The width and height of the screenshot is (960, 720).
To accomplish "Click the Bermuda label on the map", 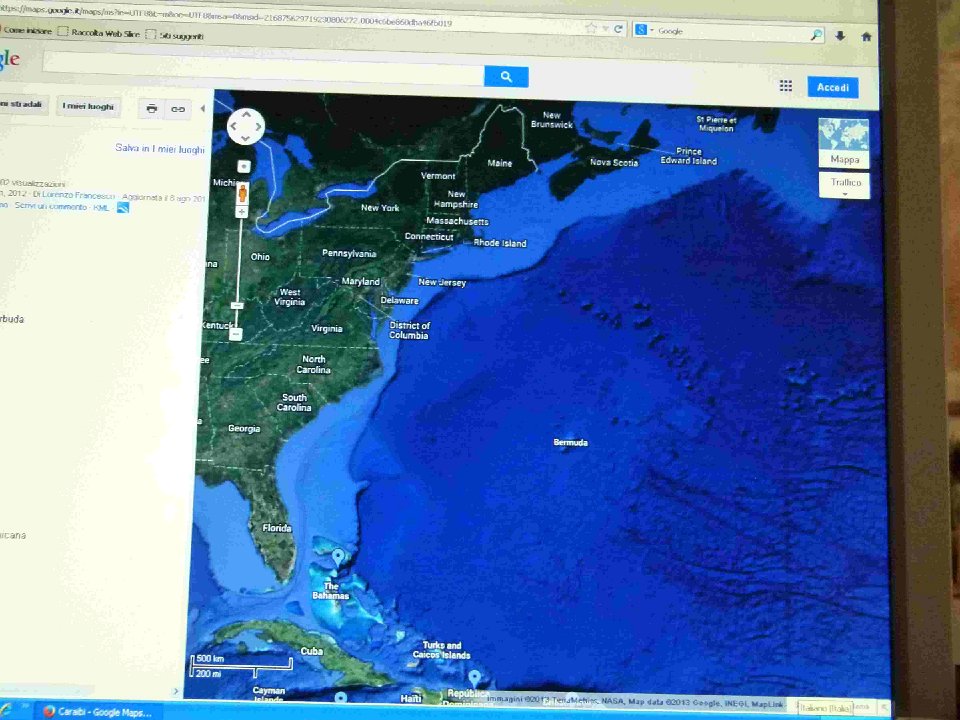I will 571,442.
